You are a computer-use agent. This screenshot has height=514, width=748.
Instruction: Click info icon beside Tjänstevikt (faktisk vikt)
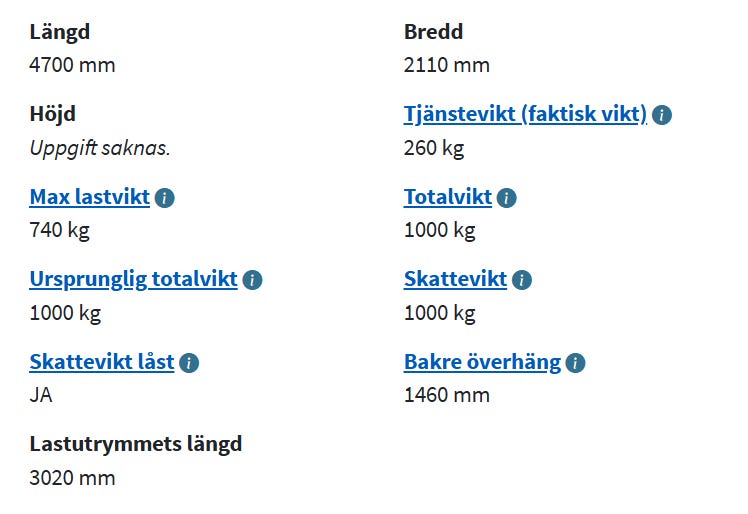pyautogui.click(x=662, y=115)
